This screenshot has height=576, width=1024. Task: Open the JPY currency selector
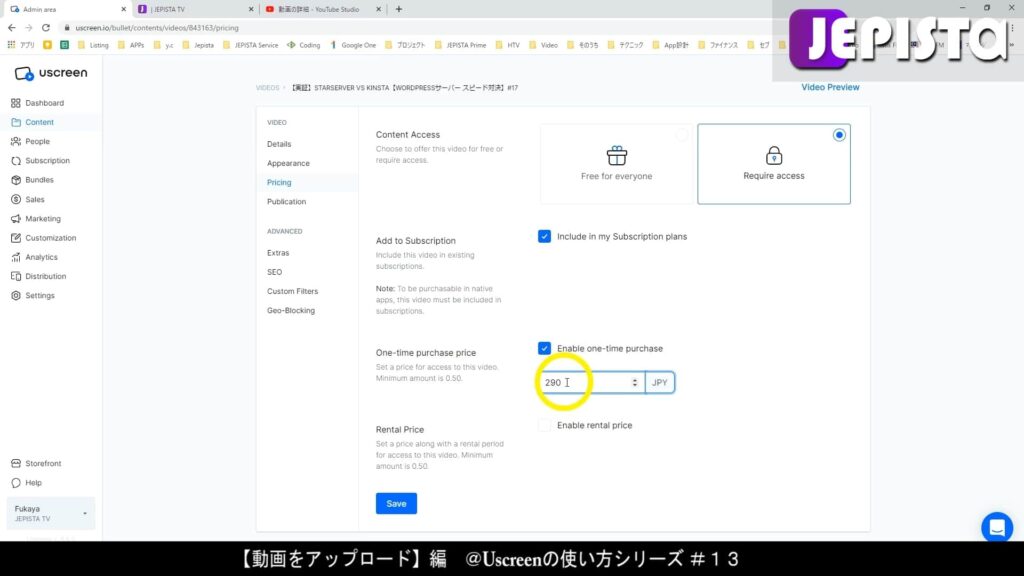[x=660, y=383]
